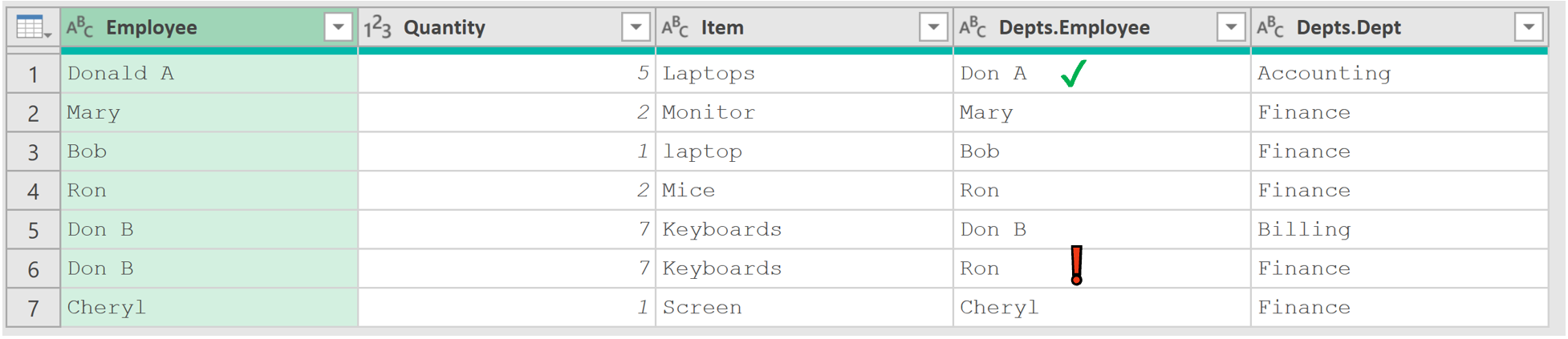This screenshot has height=339, width=1568.
Task: Expand the Depts.Employee filter dropdown
Action: 1231,27
